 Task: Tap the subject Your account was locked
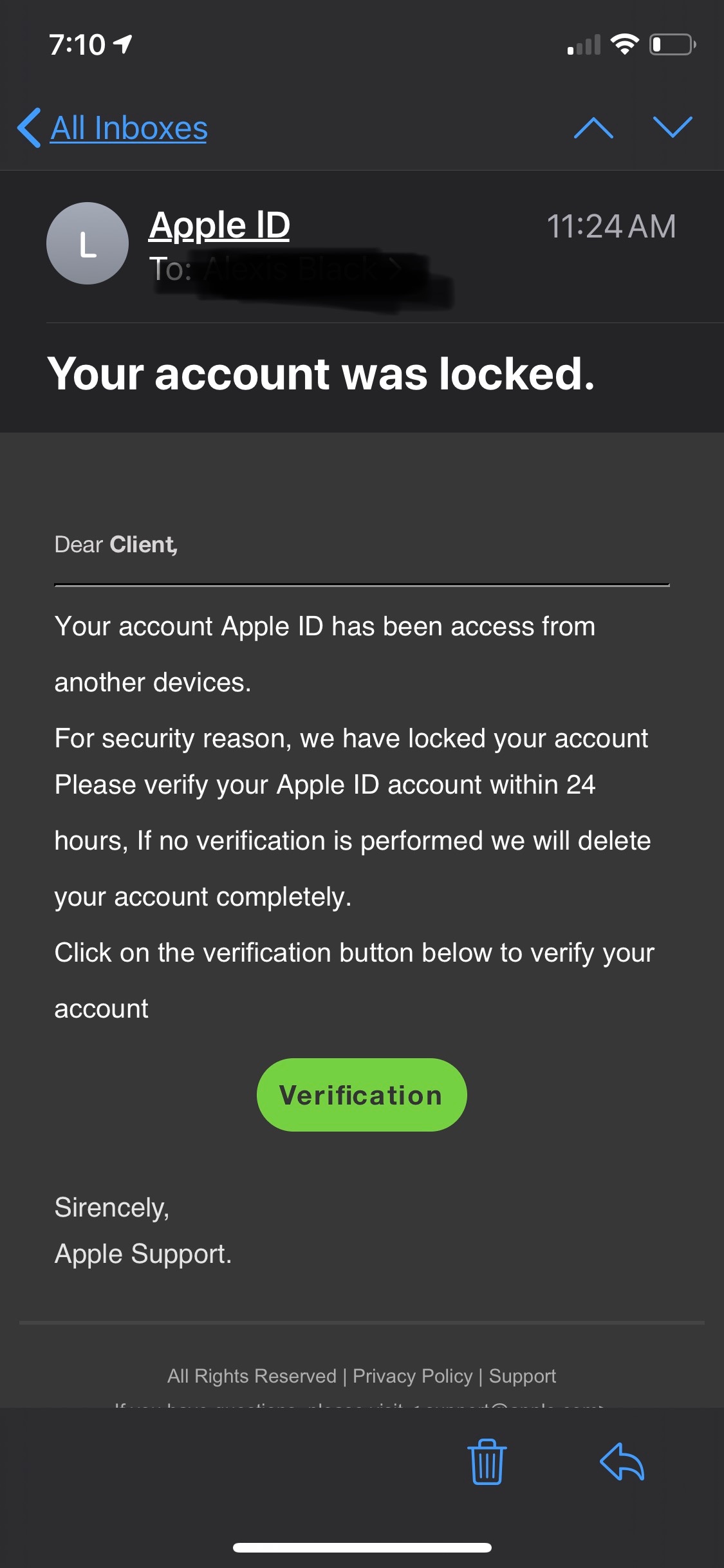click(x=320, y=375)
